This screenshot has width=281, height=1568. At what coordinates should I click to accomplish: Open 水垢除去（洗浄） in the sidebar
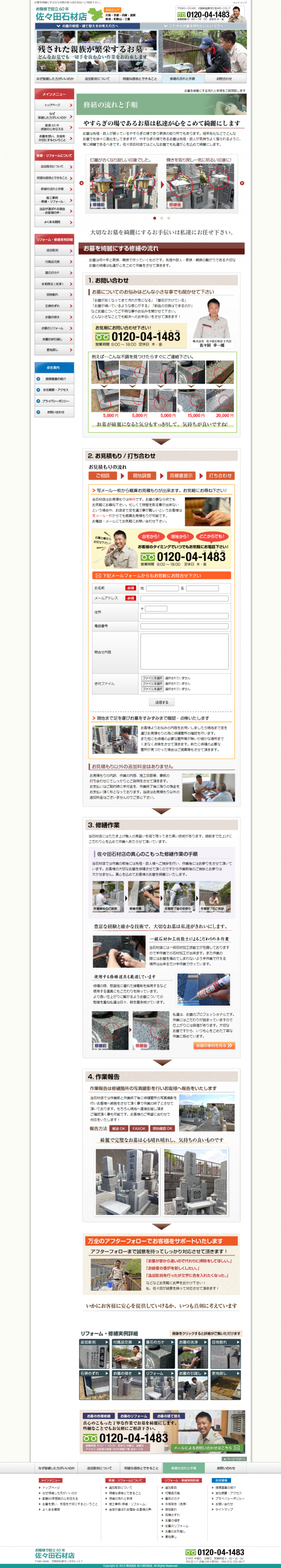click(54, 284)
